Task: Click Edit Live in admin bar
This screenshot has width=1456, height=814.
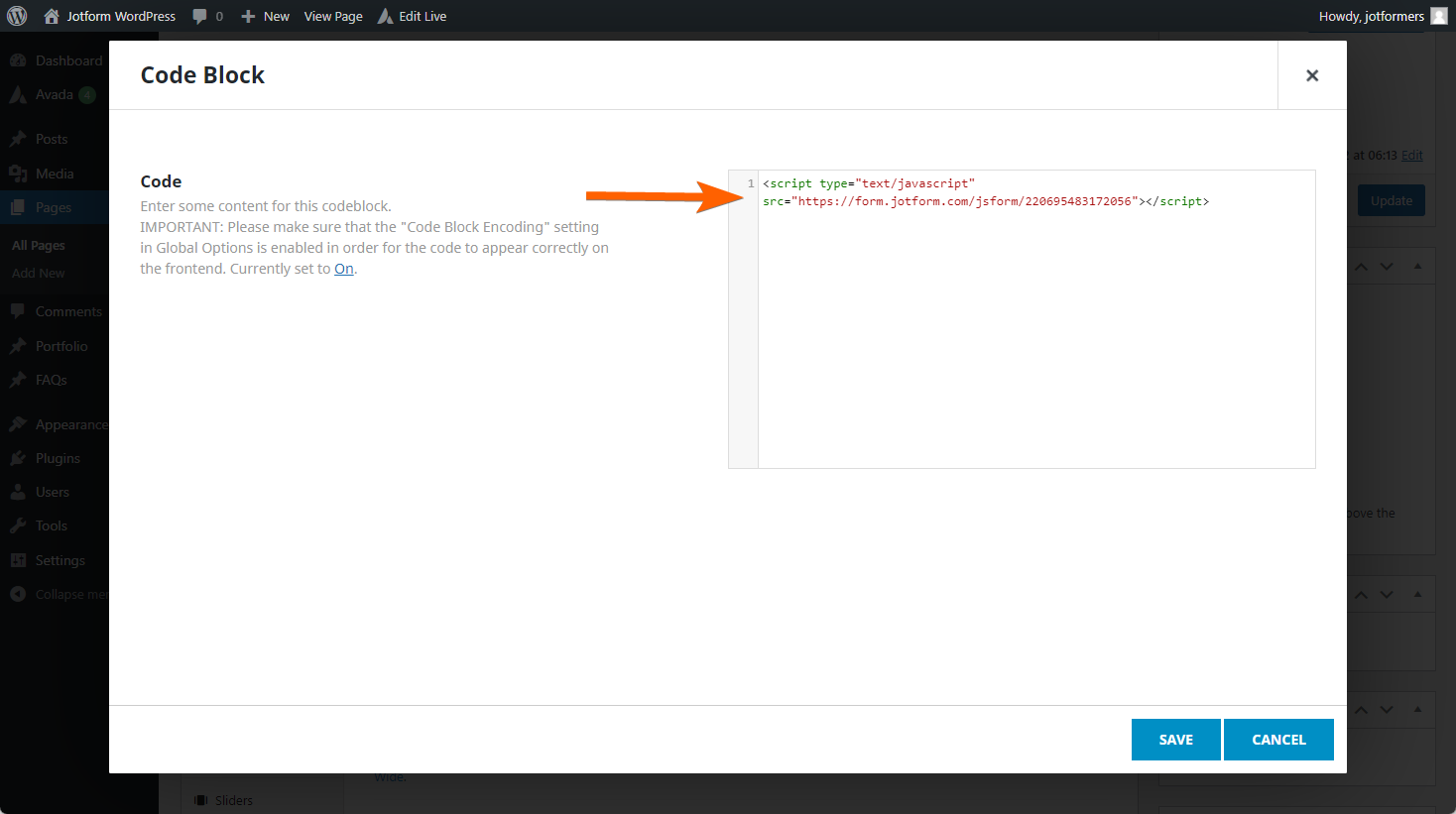Action: [423, 16]
